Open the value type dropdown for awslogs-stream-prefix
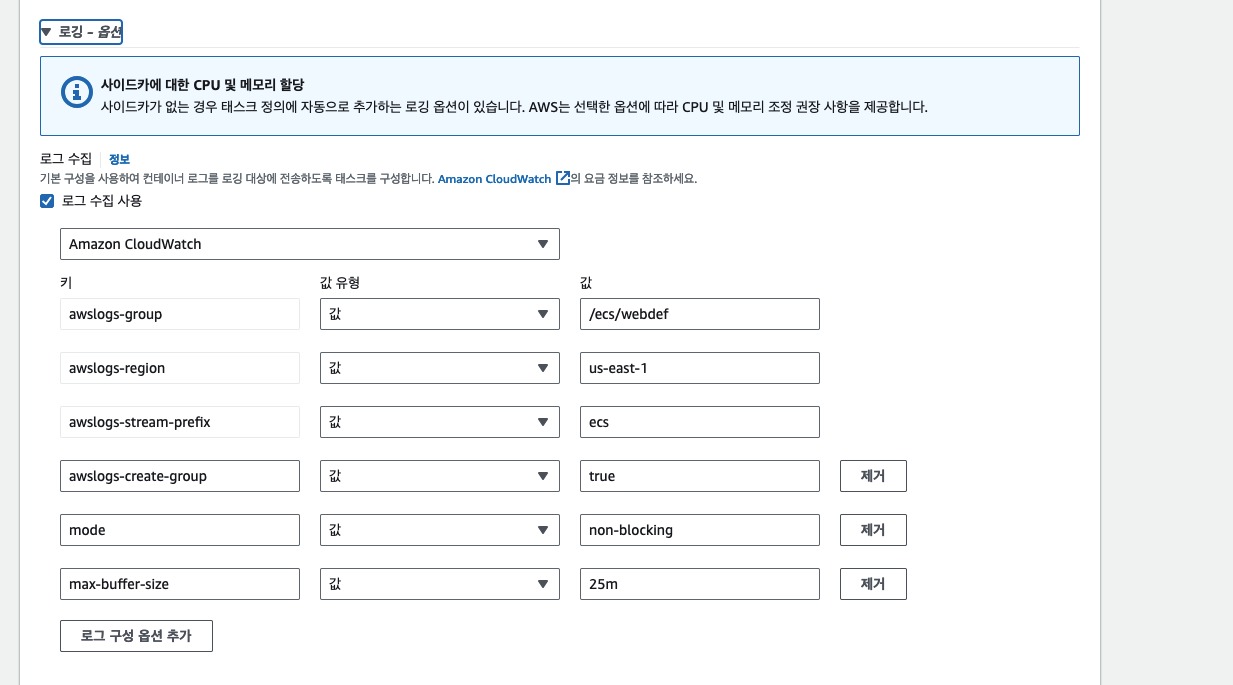 440,422
